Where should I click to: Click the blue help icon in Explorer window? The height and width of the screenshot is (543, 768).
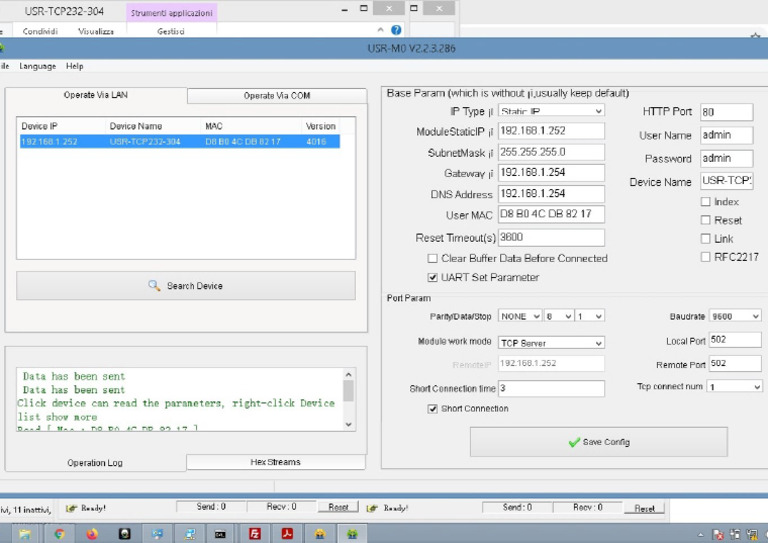point(396,30)
